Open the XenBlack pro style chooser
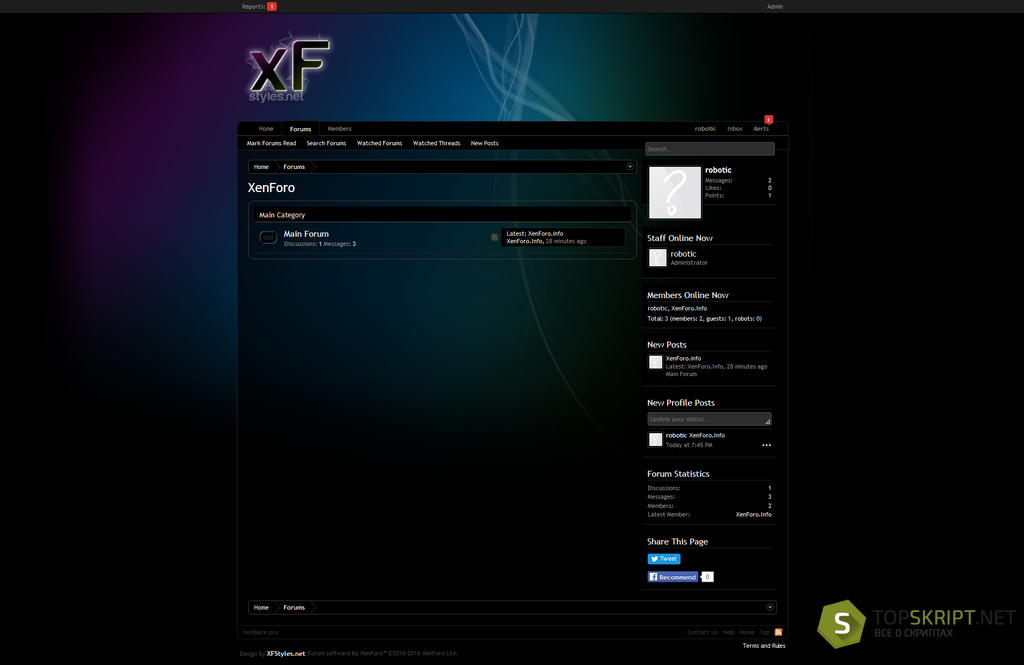The image size is (1024, 665). tap(260, 632)
